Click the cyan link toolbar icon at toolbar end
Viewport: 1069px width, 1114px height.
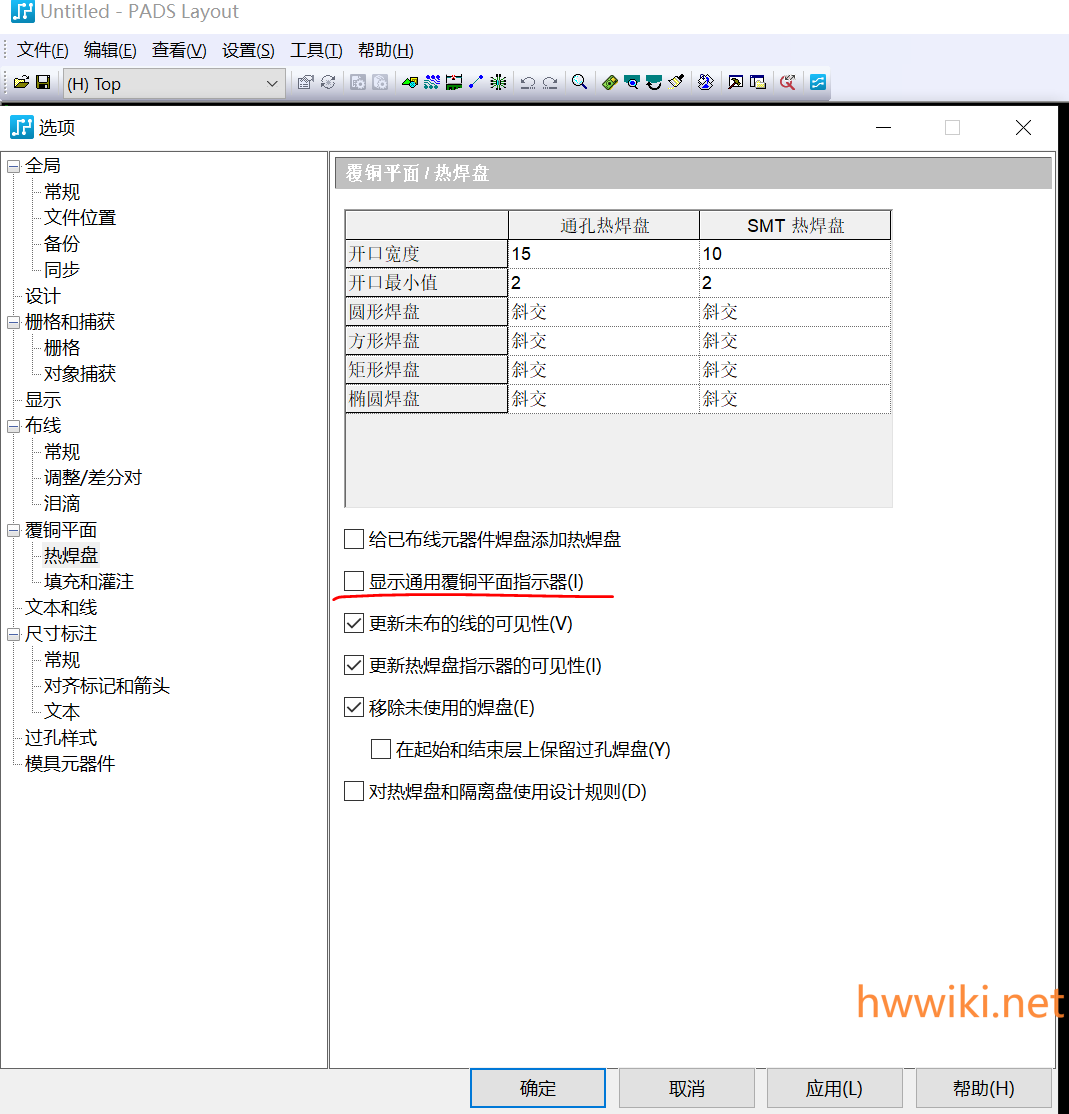818,82
